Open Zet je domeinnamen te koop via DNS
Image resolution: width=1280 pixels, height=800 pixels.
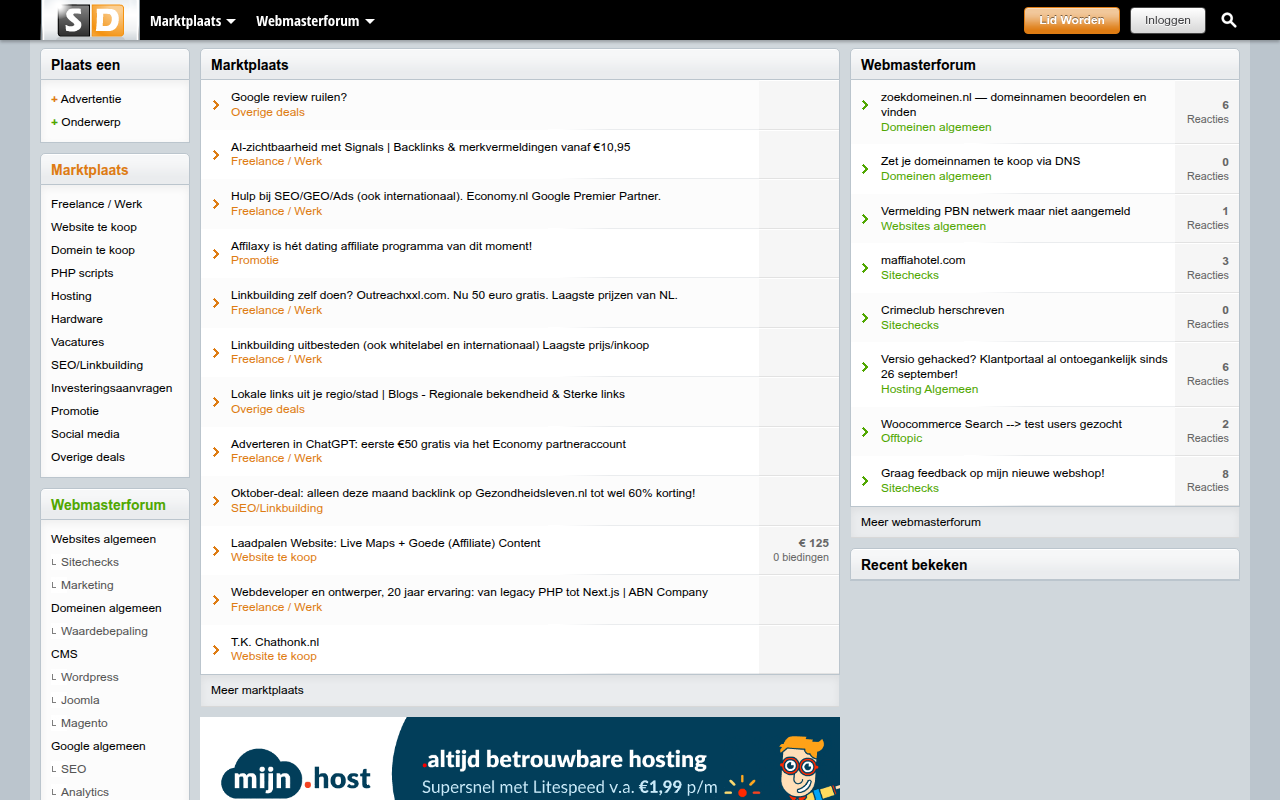tap(980, 161)
